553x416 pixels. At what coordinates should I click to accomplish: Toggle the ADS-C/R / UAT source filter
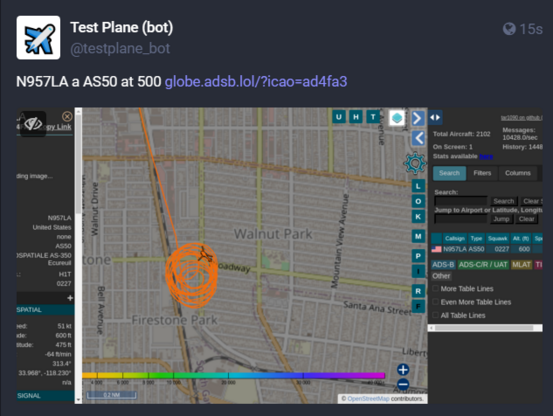click(x=483, y=265)
